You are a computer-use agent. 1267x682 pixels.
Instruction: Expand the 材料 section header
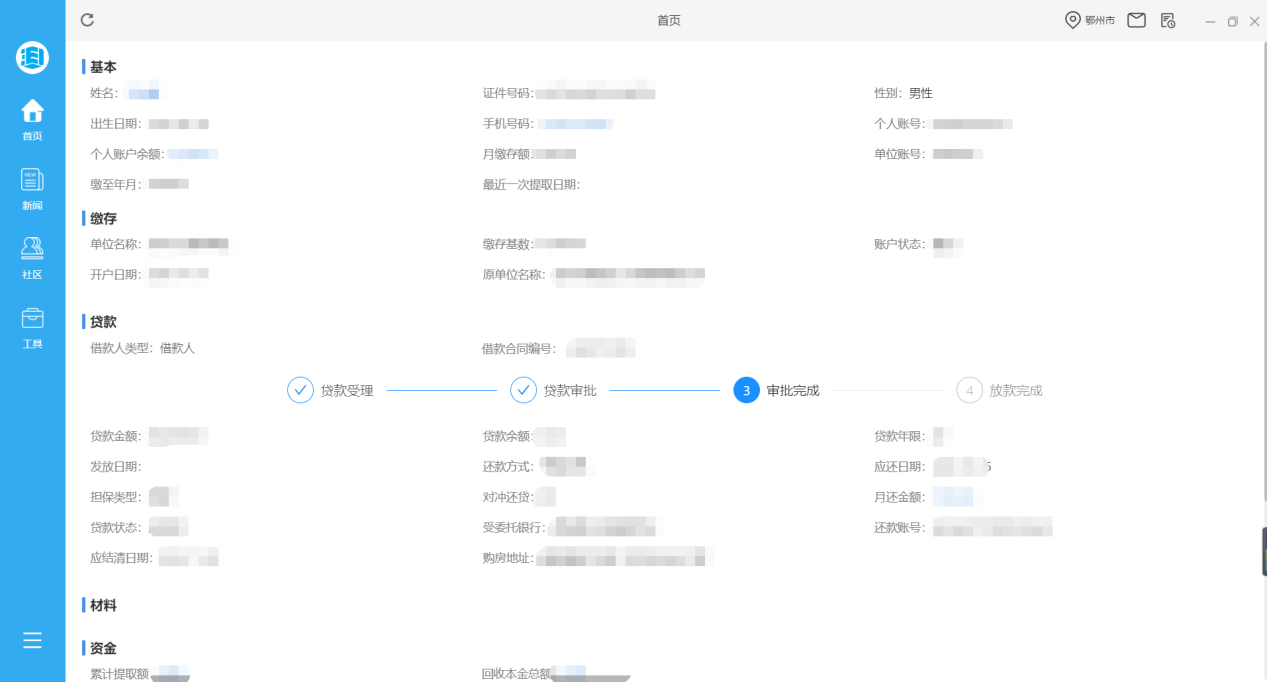pyautogui.click(x=101, y=605)
